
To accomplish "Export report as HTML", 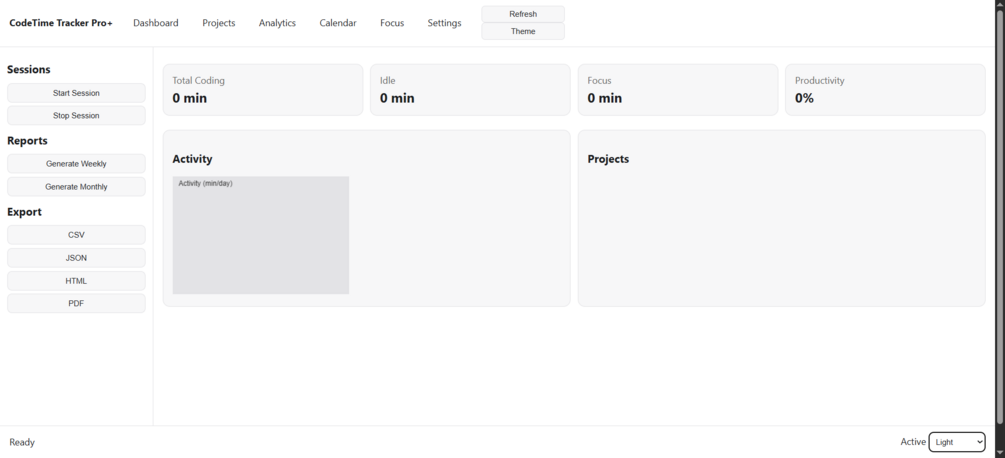I will pyautogui.click(x=76, y=281).
